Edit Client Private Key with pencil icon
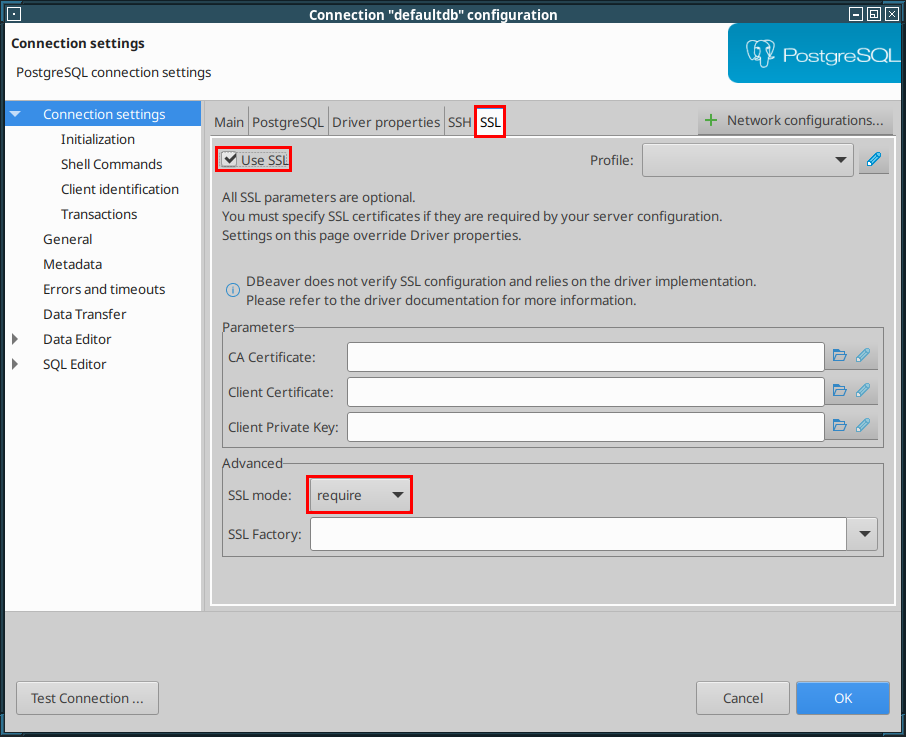Screen dimensions: 906x737 863,426
